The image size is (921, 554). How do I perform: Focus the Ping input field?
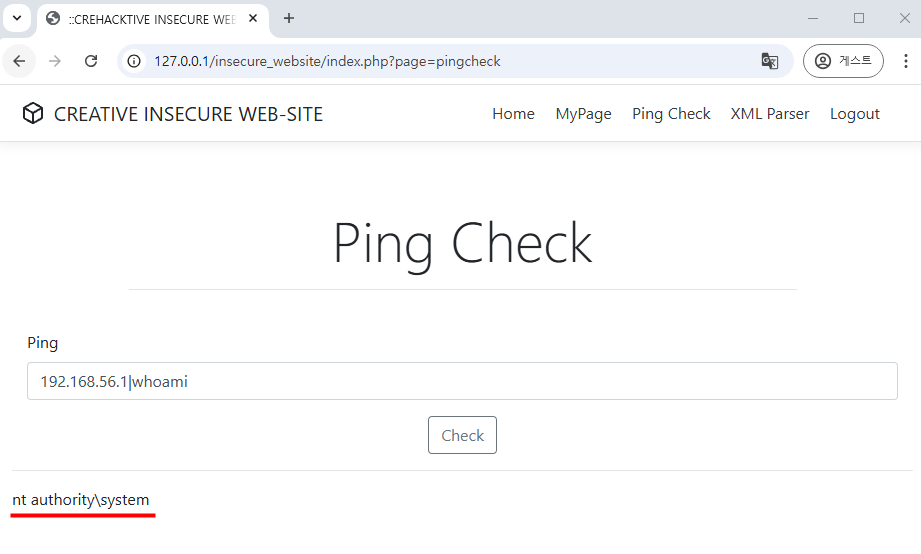point(462,381)
